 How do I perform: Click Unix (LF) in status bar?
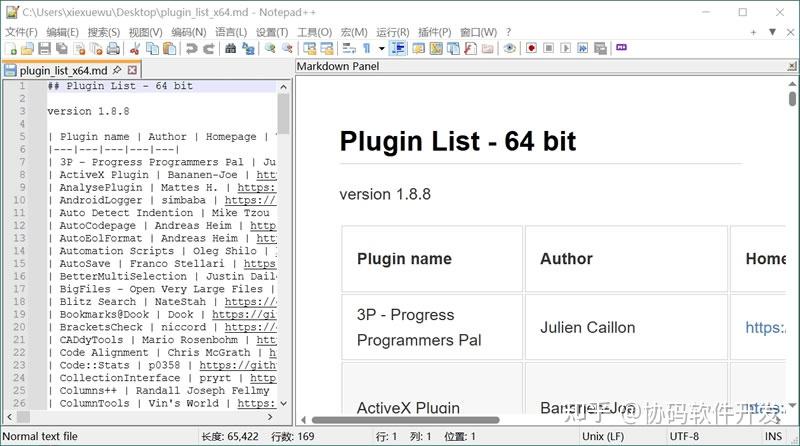[x=603, y=436]
